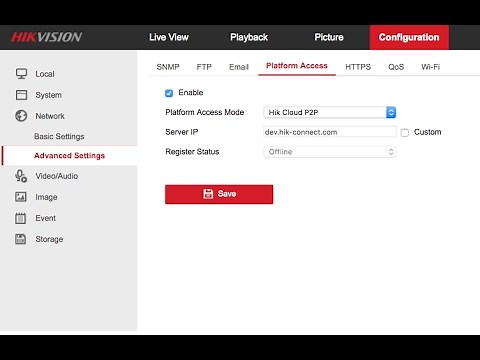Click the 'Server IP' label
Viewport: 480px width, 360px height.
click(182, 132)
